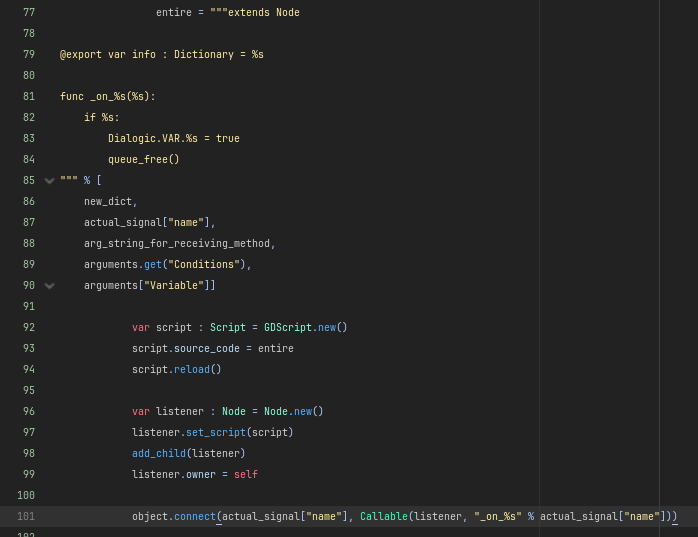Place cursor on 'arguments["Variable"]]'
This screenshot has height=537, width=698.
[150, 285]
